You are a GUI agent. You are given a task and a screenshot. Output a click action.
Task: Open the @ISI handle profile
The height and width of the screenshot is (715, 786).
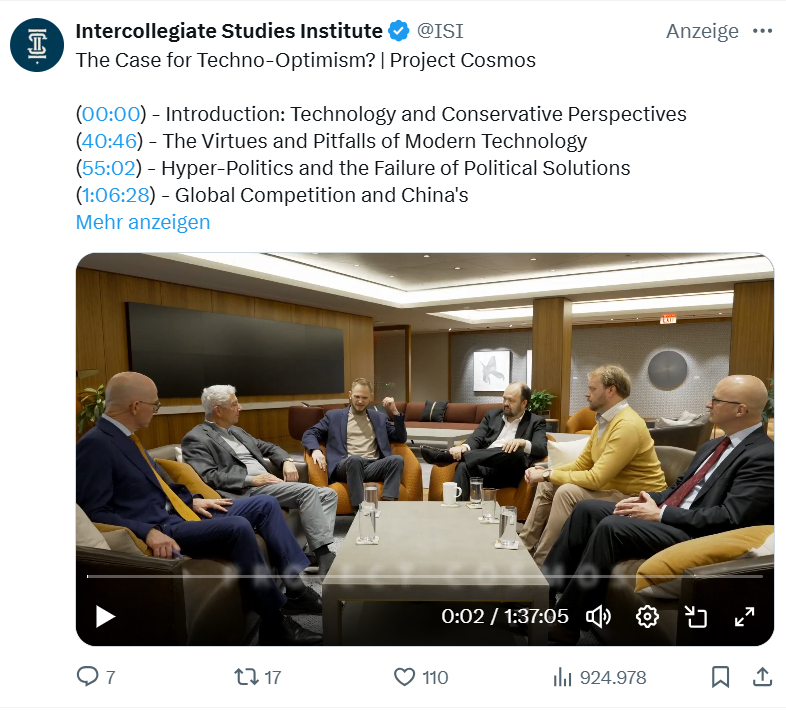coord(441,31)
